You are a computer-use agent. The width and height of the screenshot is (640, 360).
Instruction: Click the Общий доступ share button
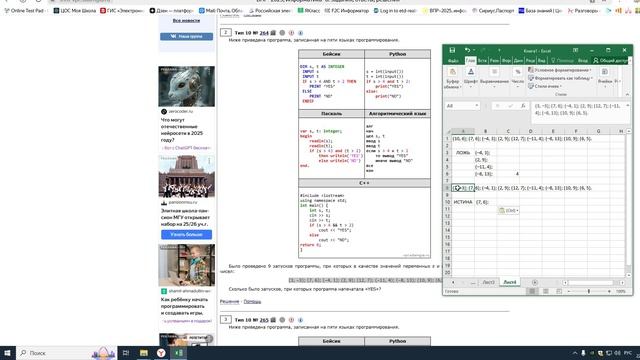(x=610, y=60)
